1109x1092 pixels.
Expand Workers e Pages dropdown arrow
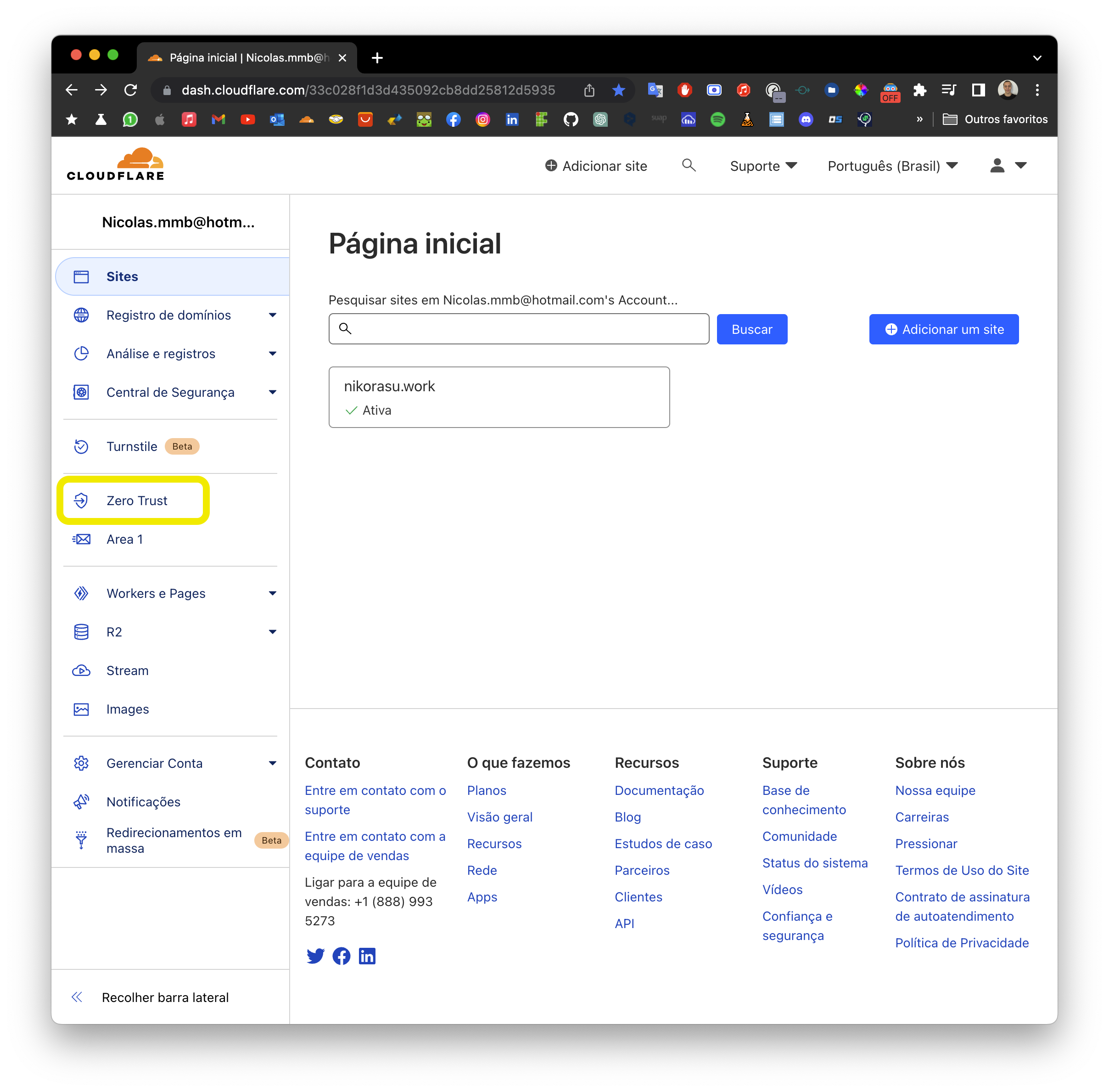[272, 593]
